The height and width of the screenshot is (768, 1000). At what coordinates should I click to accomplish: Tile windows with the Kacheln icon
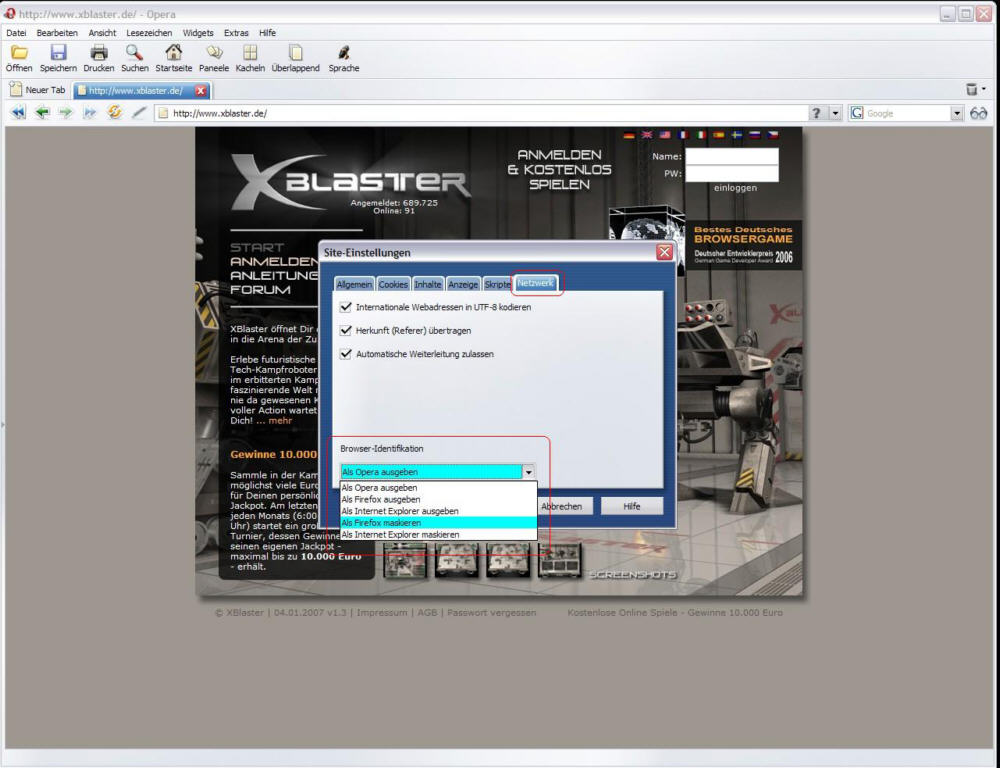(250, 52)
